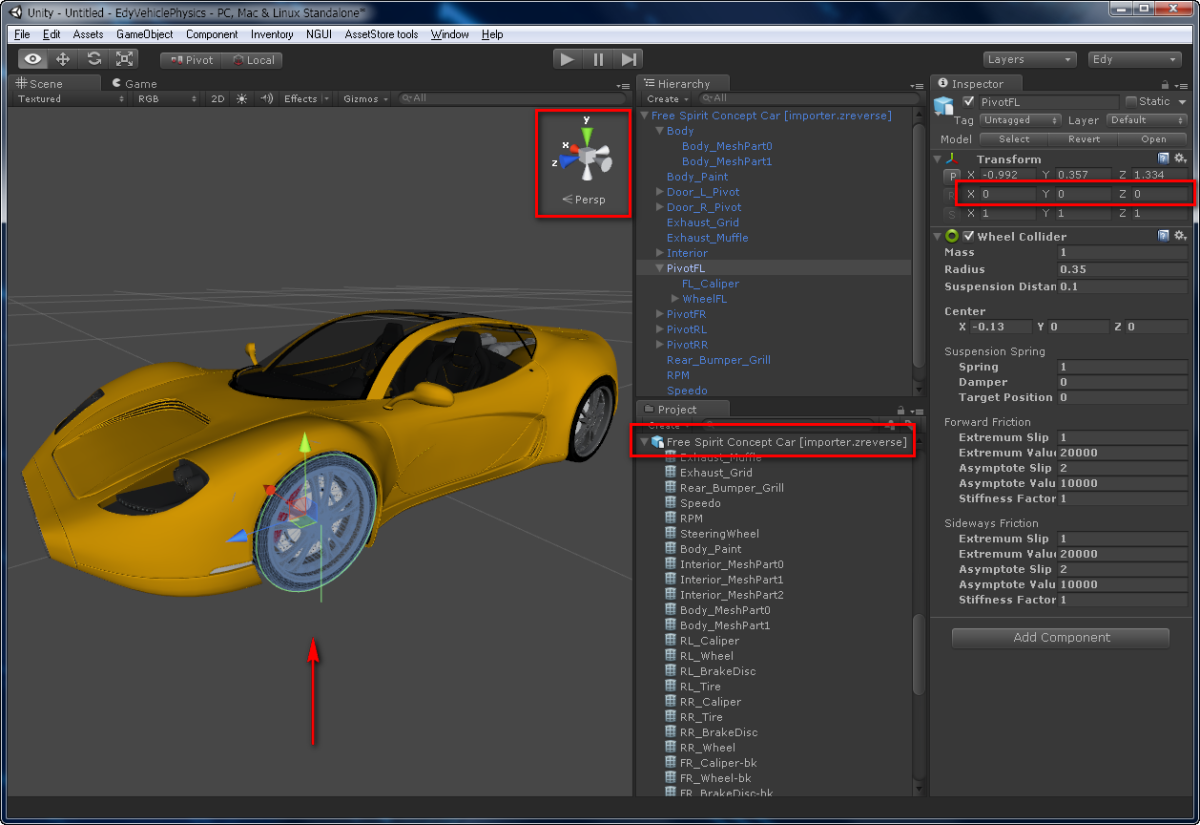Toggle the Wheel Collider enabled checkbox
The image size is (1200, 825).
(968, 237)
